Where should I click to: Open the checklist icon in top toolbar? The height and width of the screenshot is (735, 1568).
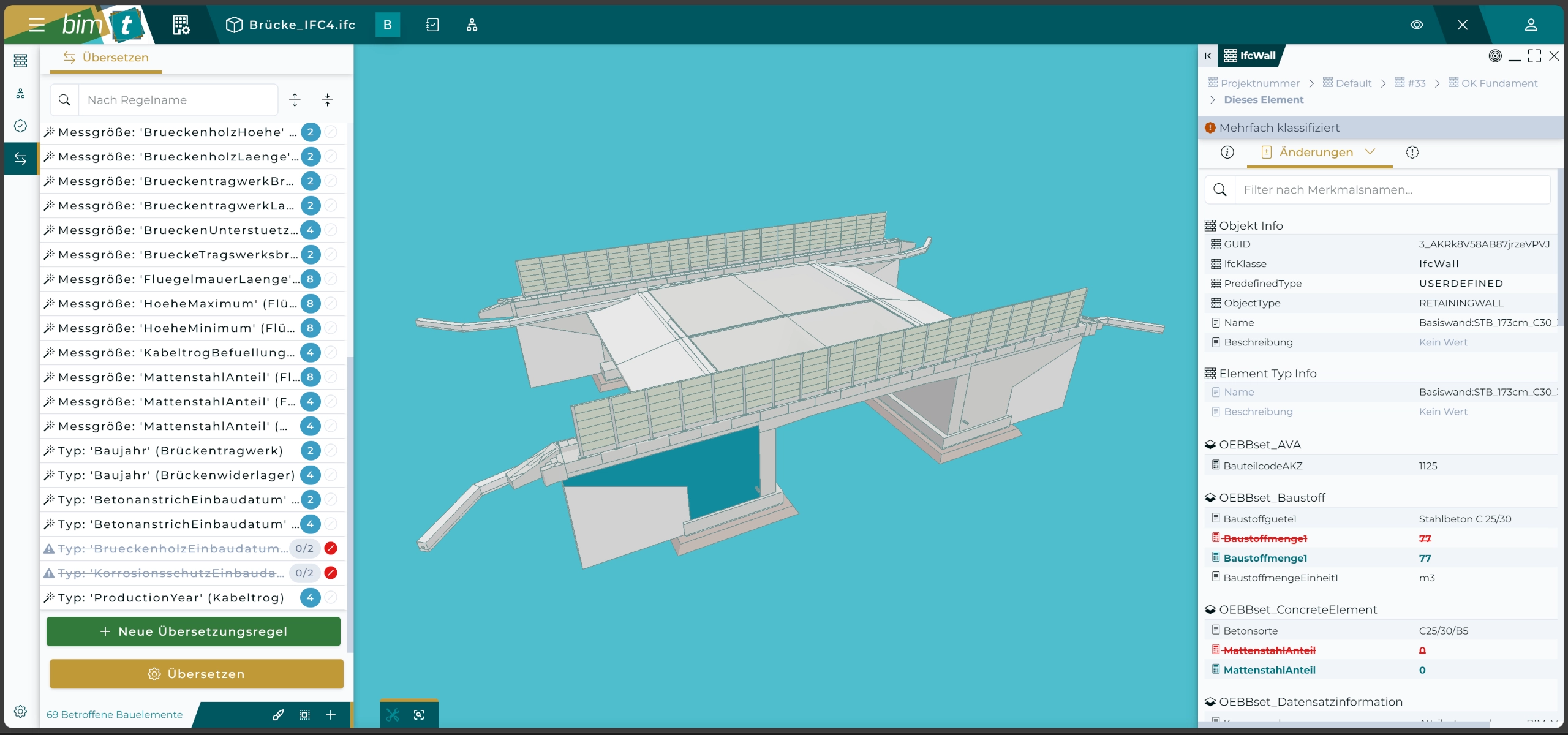(x=432, y=25)
